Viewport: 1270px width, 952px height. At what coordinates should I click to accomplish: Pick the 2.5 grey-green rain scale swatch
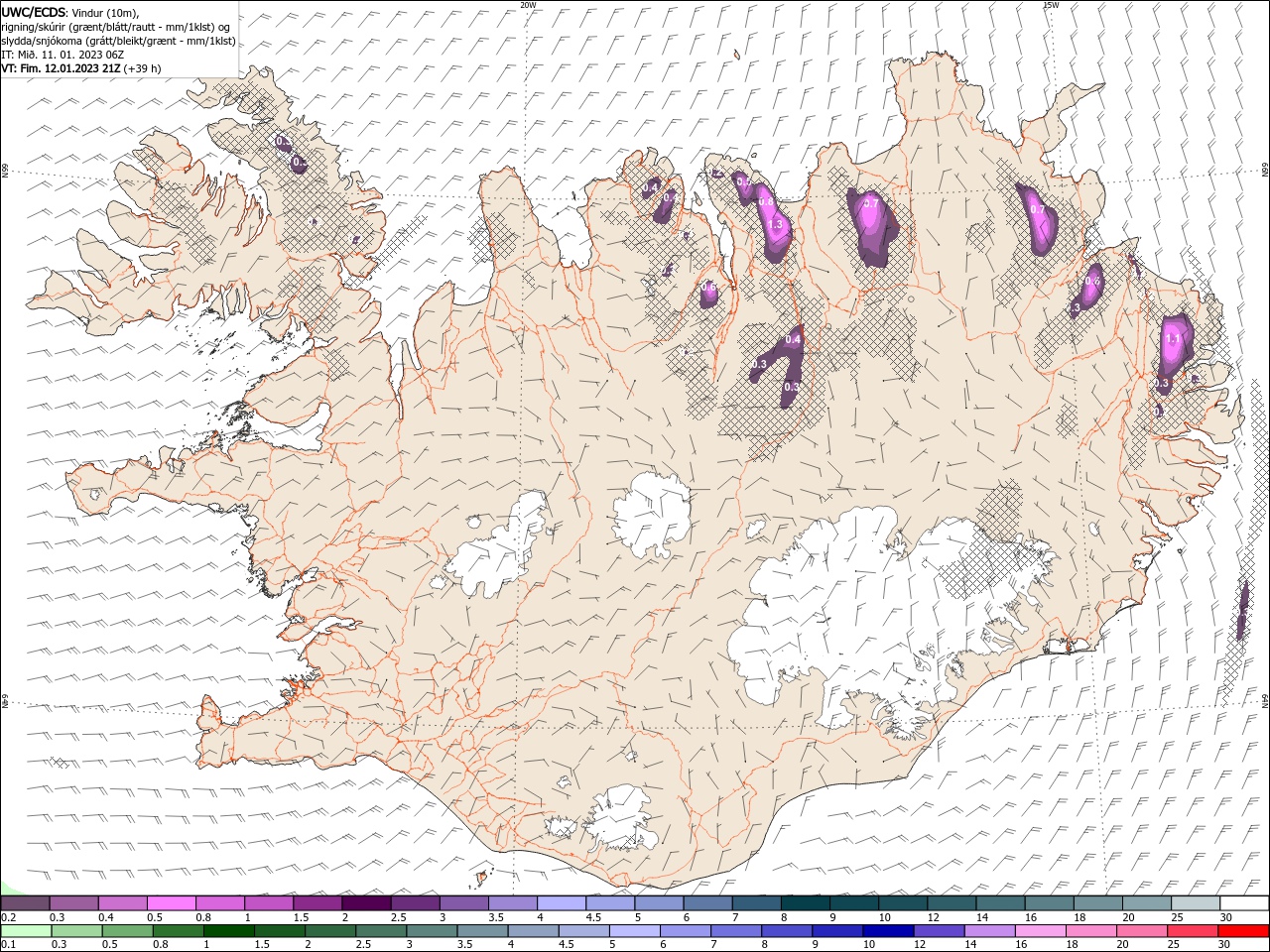click(381, 931)
